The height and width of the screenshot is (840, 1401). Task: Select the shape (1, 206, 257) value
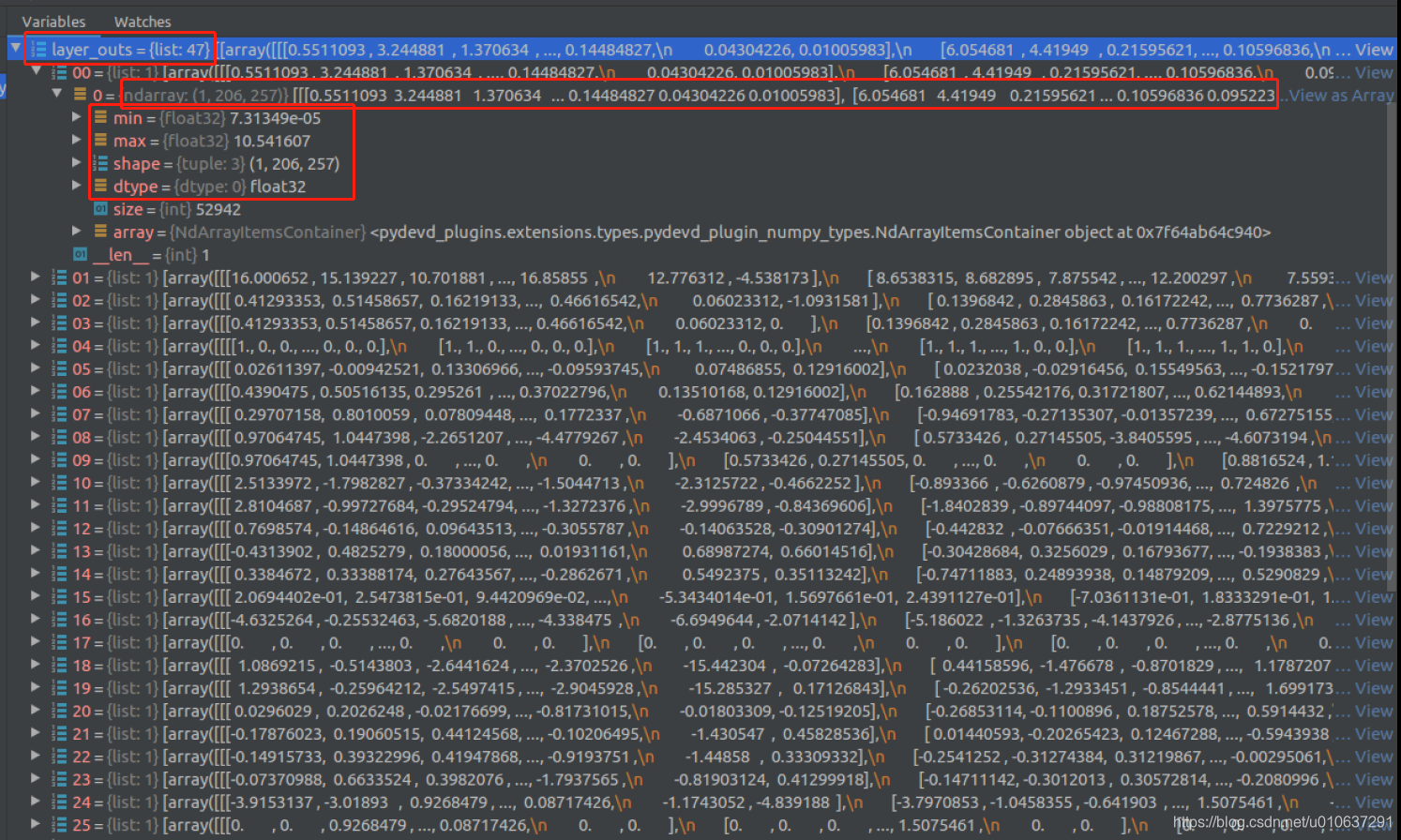pyautogui.click(x=294, y=163)
